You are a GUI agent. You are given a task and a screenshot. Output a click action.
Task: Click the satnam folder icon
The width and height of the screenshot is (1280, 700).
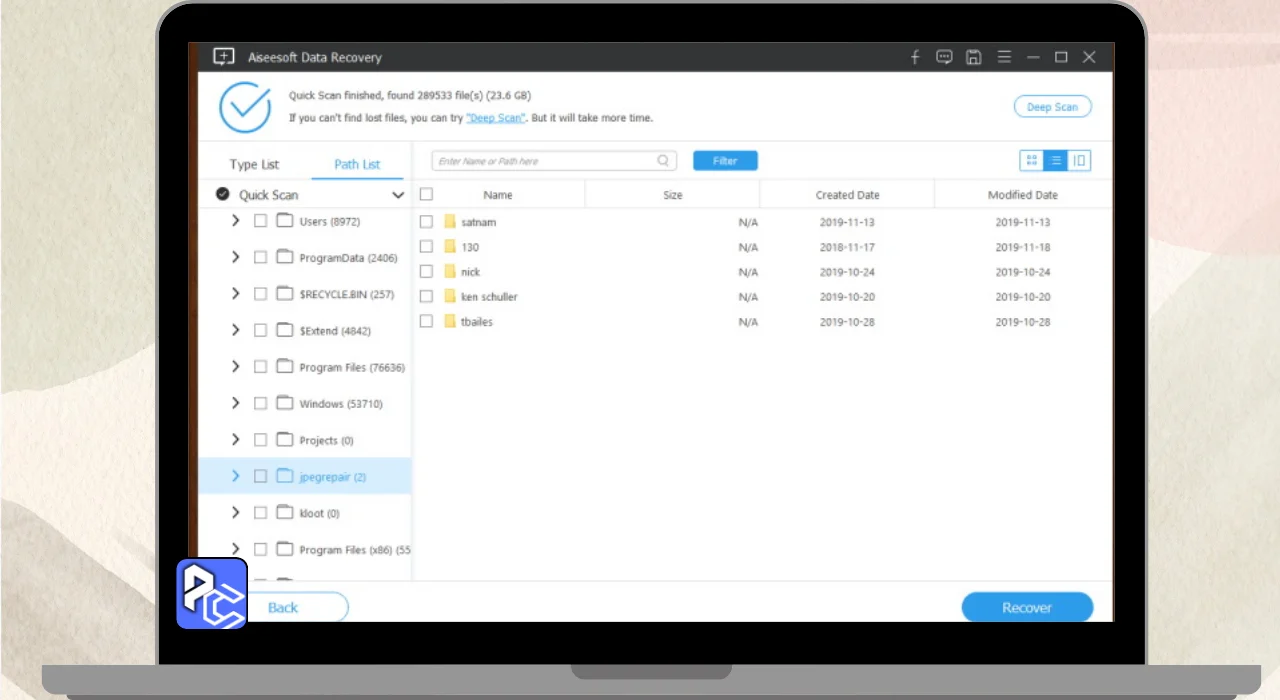coord(450,222)
